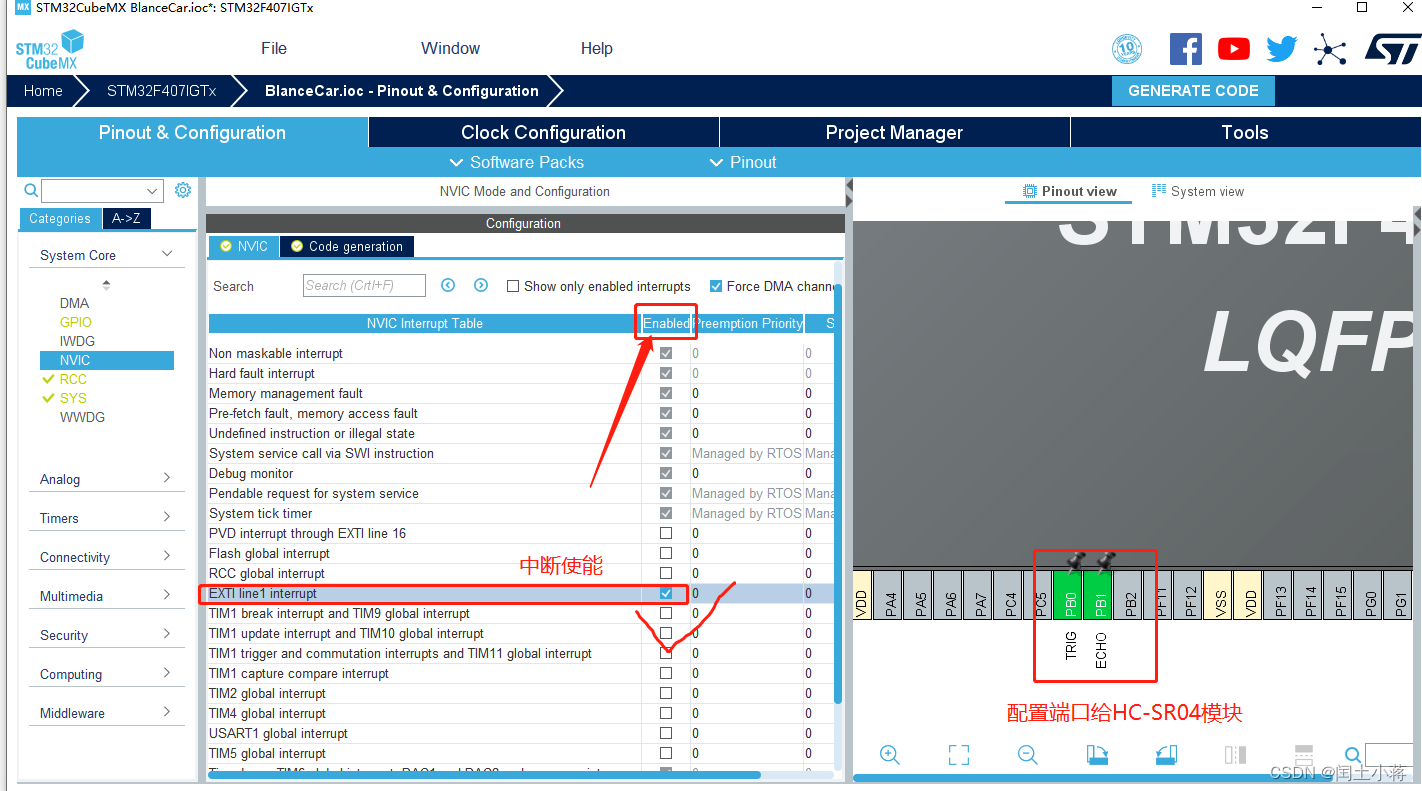The height and width of the screenshot is (791, 1422).
Task: Open the Help menu
Action: [596, 48]
